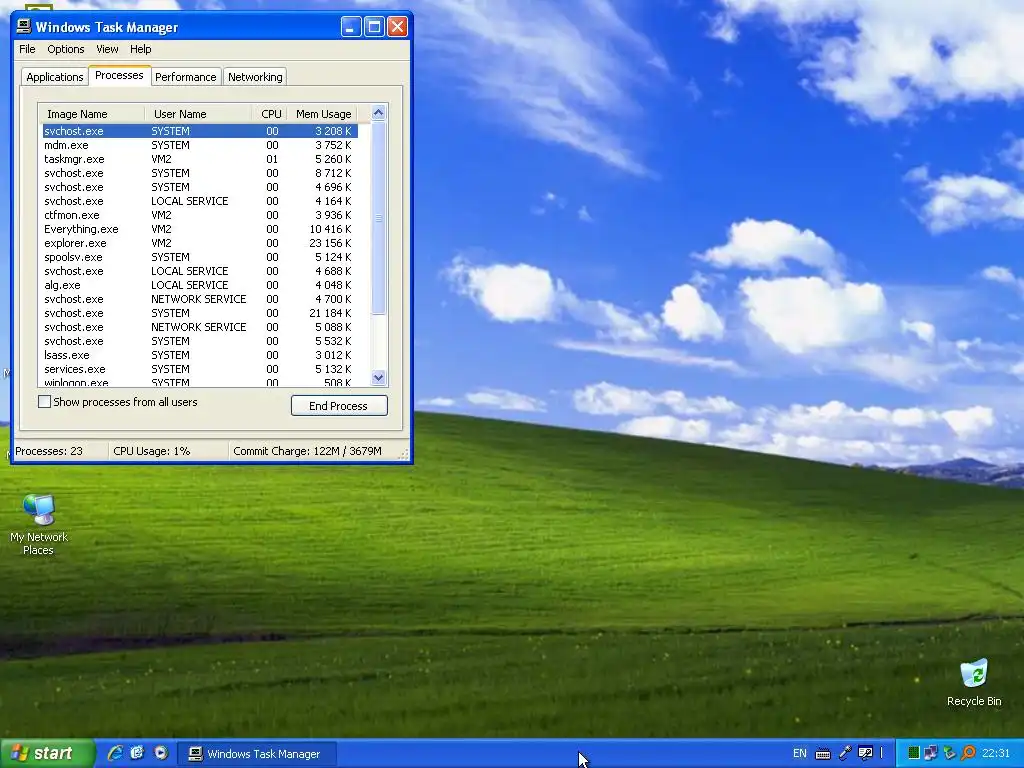The width and height of the screenshot is (1024, 768).
Task: Open the File menu
Action: tap(27, 49)
